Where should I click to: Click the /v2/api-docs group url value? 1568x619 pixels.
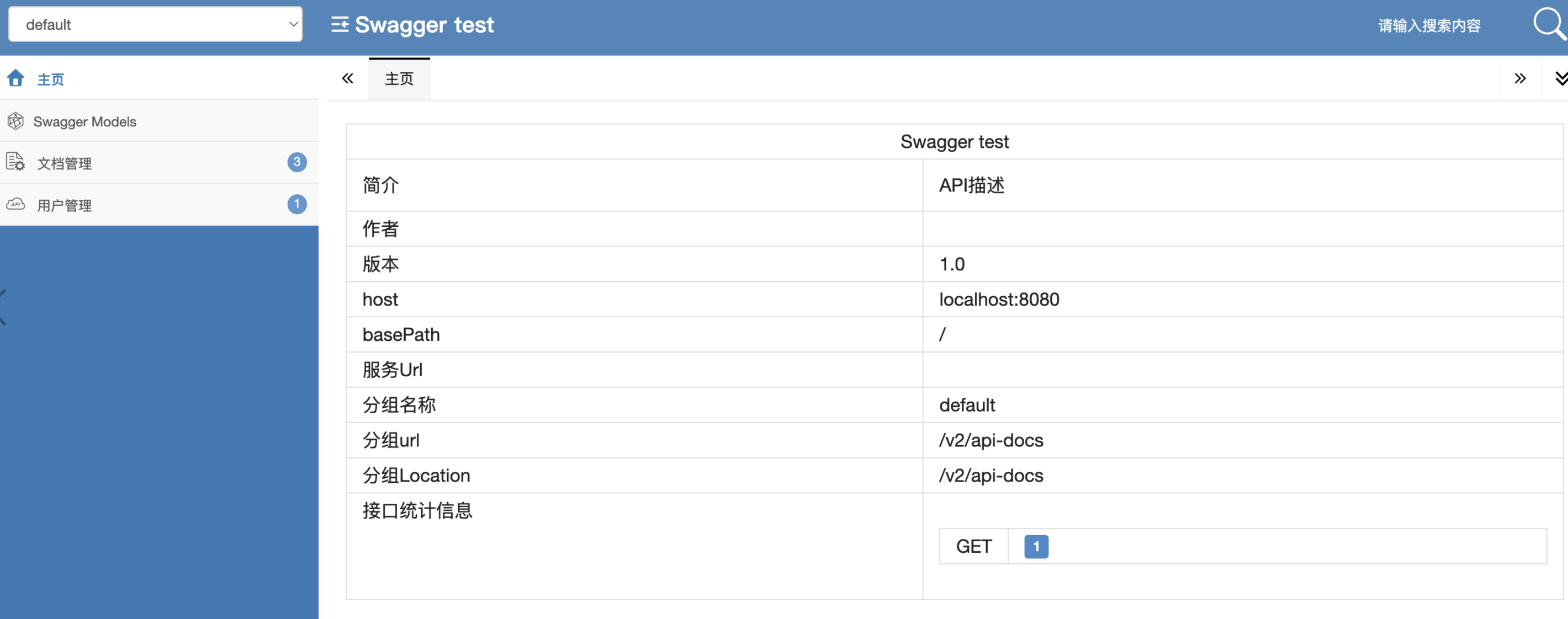[990, 440]
